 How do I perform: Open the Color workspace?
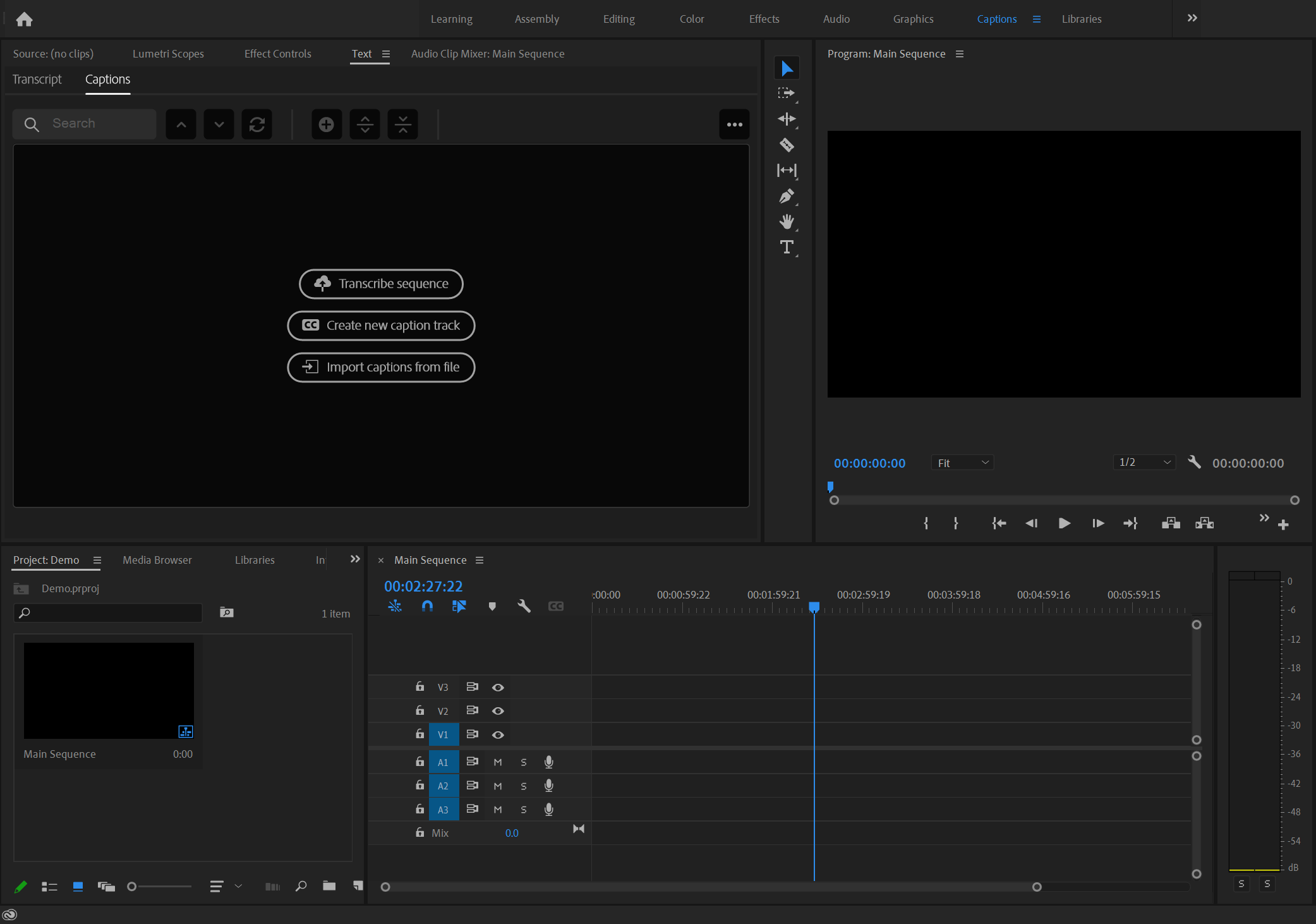692,19
